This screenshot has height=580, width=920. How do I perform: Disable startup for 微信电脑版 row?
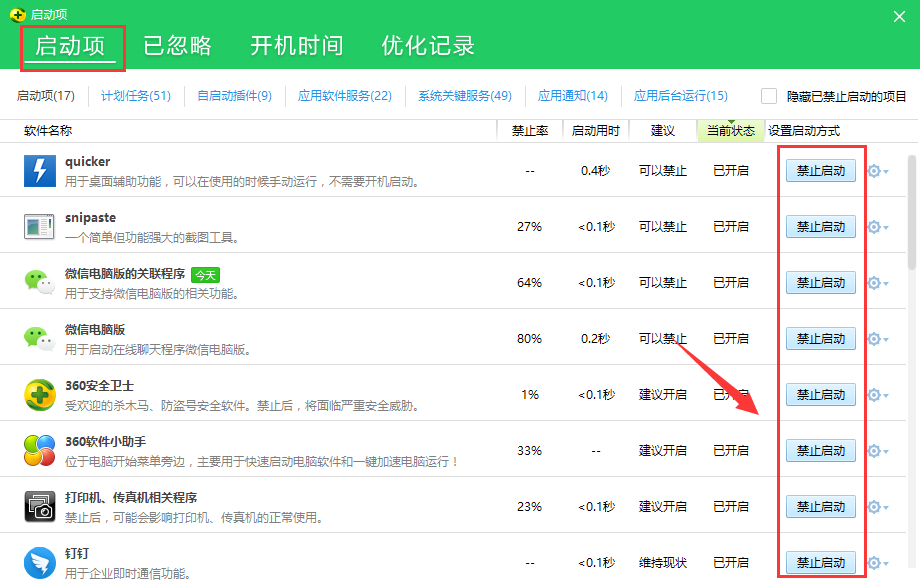pyautogui.click(x=821, y=339)
